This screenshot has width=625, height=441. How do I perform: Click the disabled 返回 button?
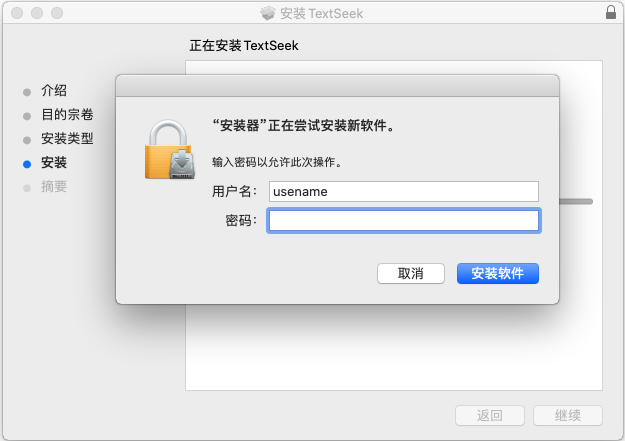490,415
